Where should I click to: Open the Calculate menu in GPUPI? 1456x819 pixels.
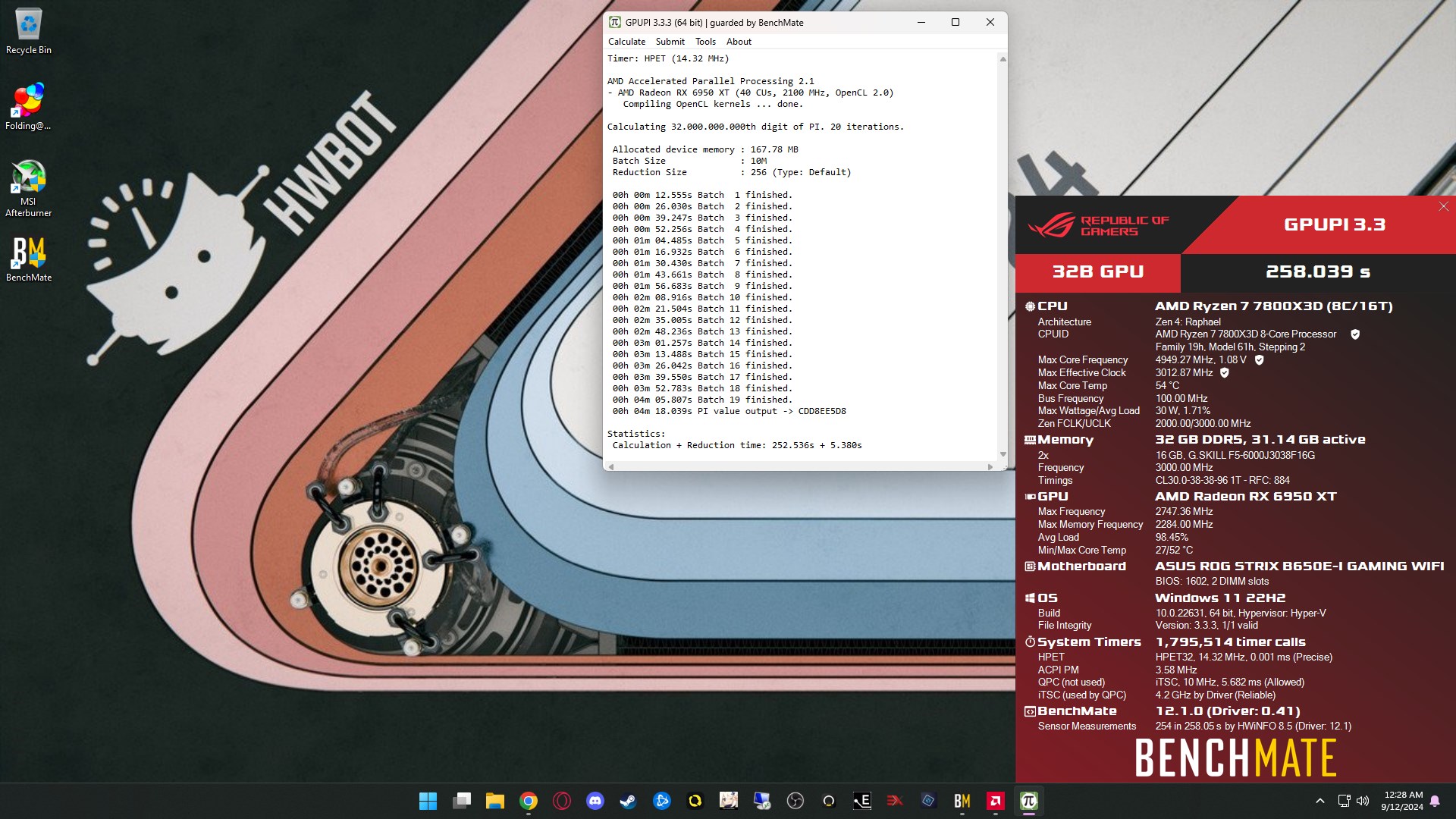(626, 42)
